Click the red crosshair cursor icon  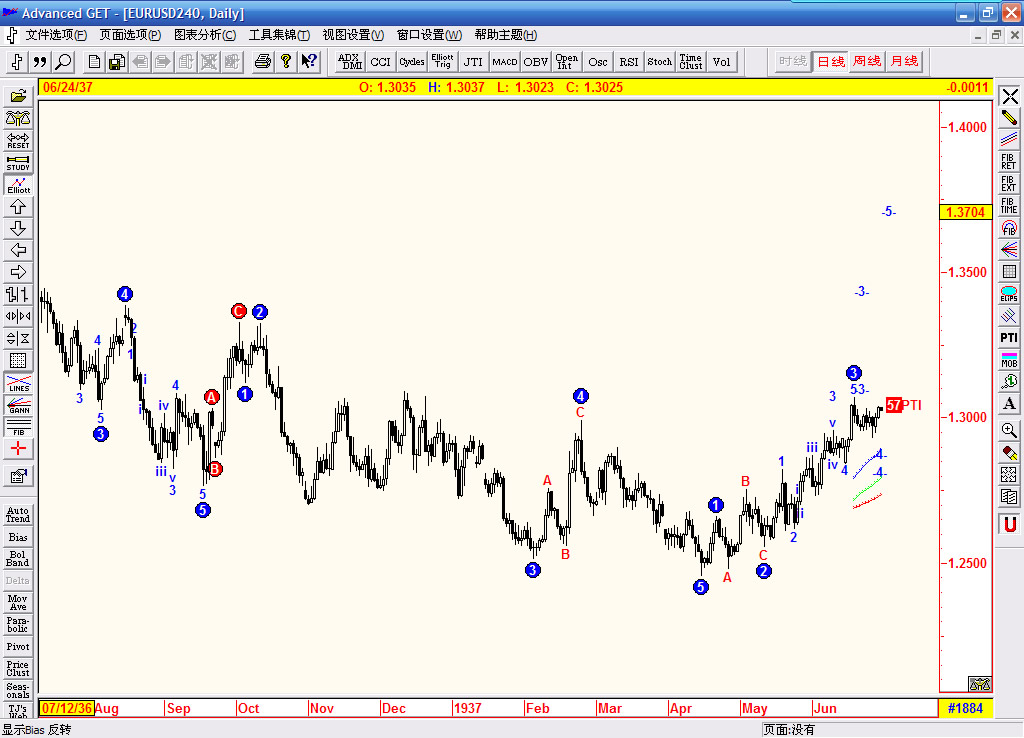[x=18, y=449]
